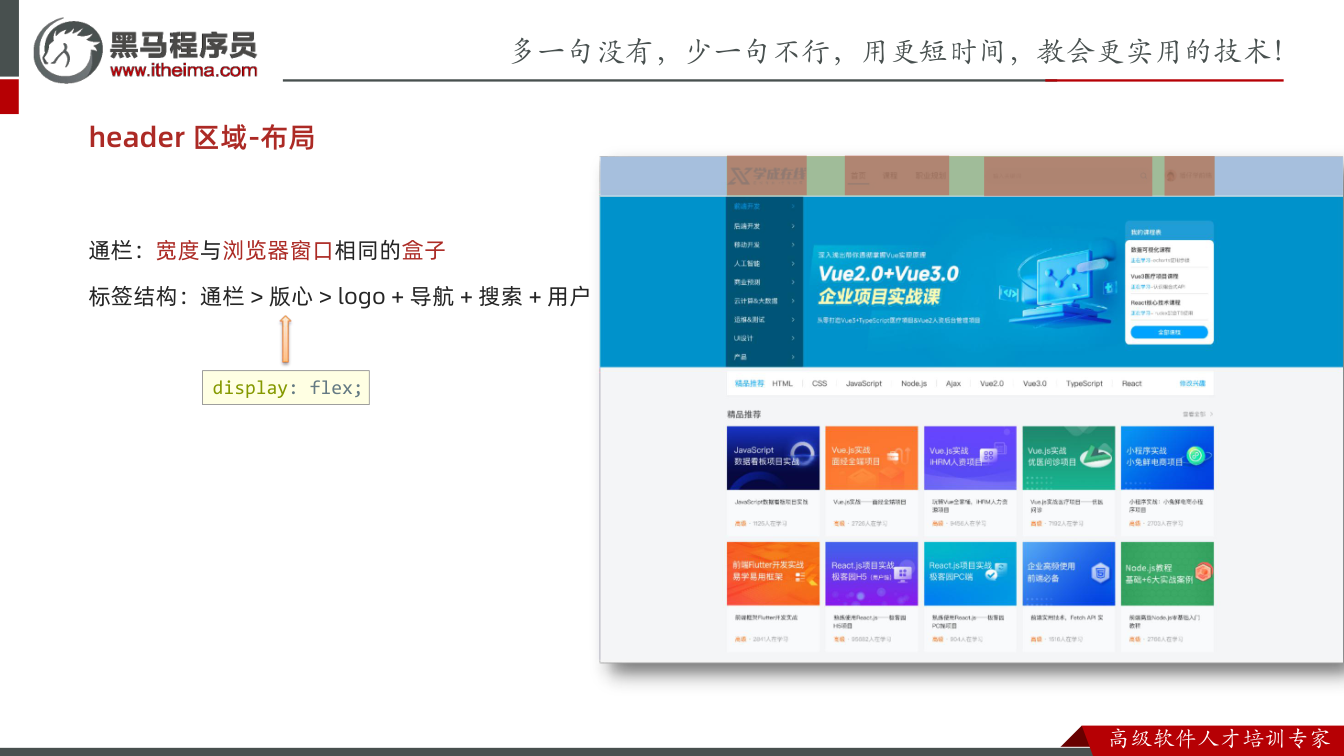Open the www.itheima.com link
Image resolution: width=1344 pixels, height=756 pixels.
point(183,70)
